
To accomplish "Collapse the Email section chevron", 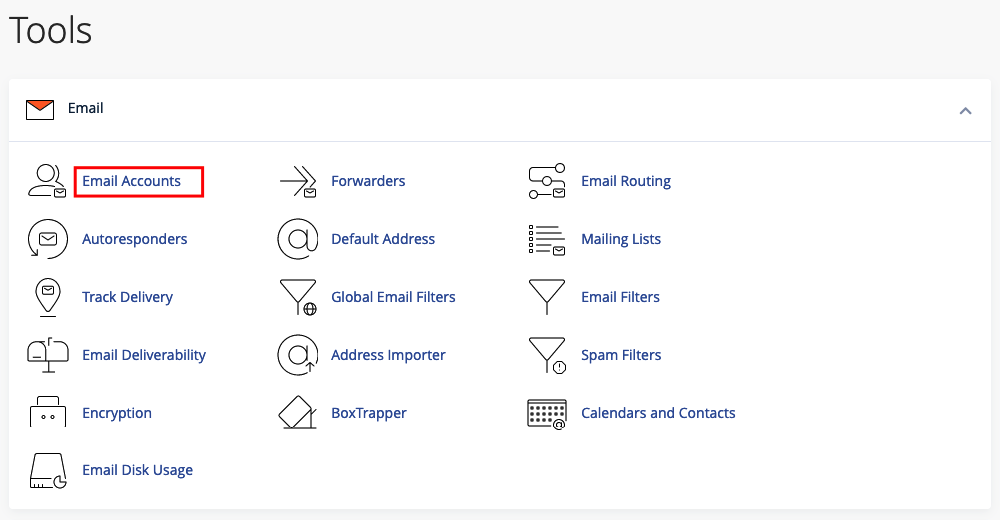I will point(965,110).
